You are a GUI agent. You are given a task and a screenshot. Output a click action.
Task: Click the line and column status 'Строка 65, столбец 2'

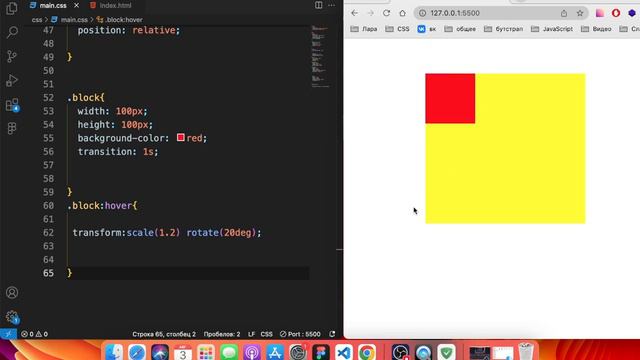pyautogui.click(x=164, y=334)
